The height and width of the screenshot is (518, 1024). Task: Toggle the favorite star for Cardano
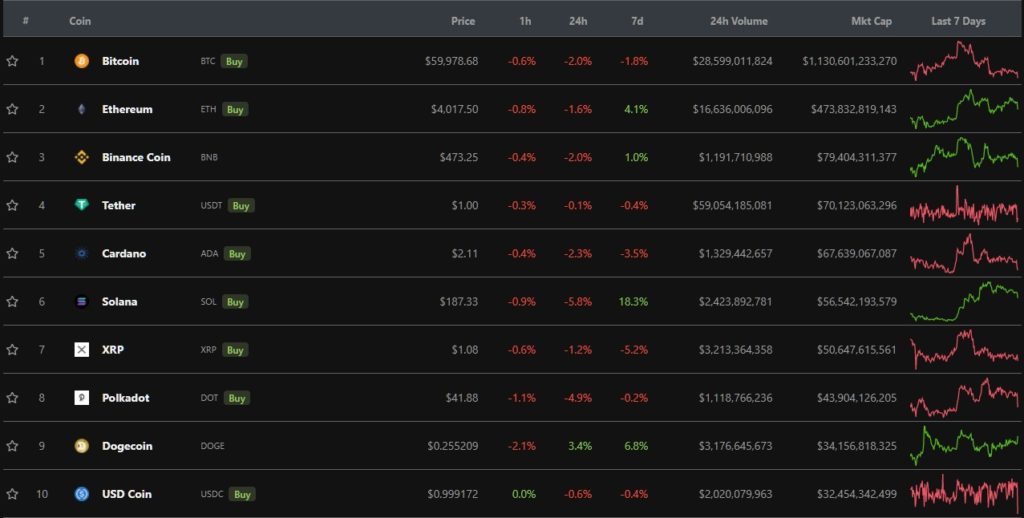12,253
